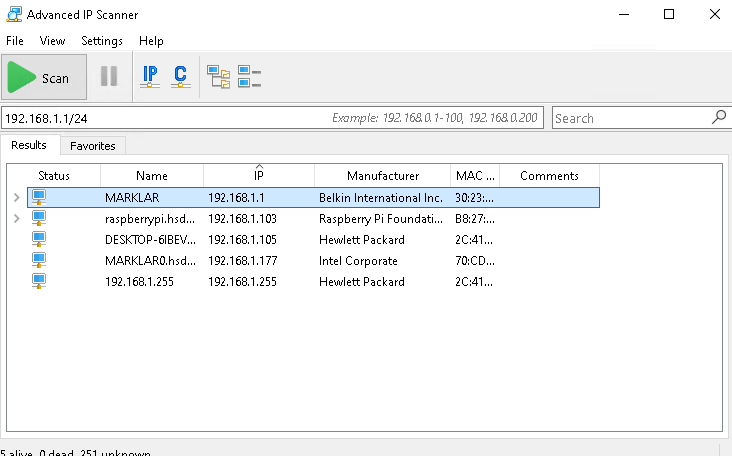Start a network scan with Scan button
The image size is (732, 456).
[44, 77]
